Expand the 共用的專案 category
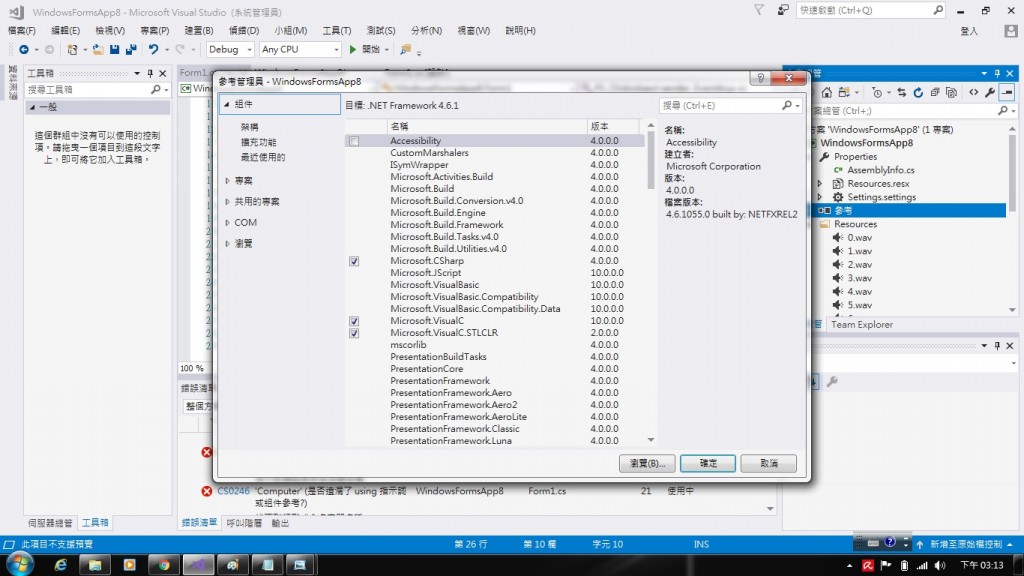Viewport: 1024px width, 576px height. pyautogui.click(x=227, y=202)
